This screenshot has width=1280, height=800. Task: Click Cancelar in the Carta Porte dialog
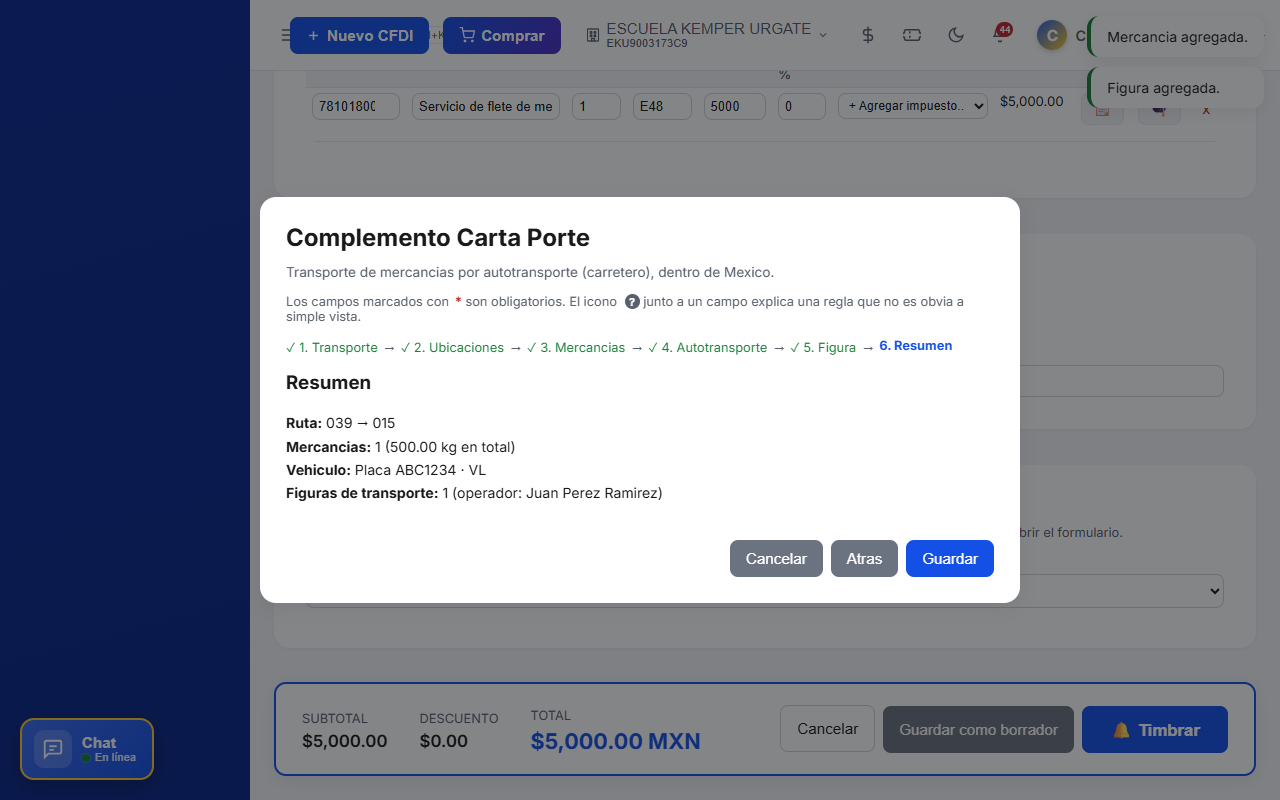coord(776,559)
